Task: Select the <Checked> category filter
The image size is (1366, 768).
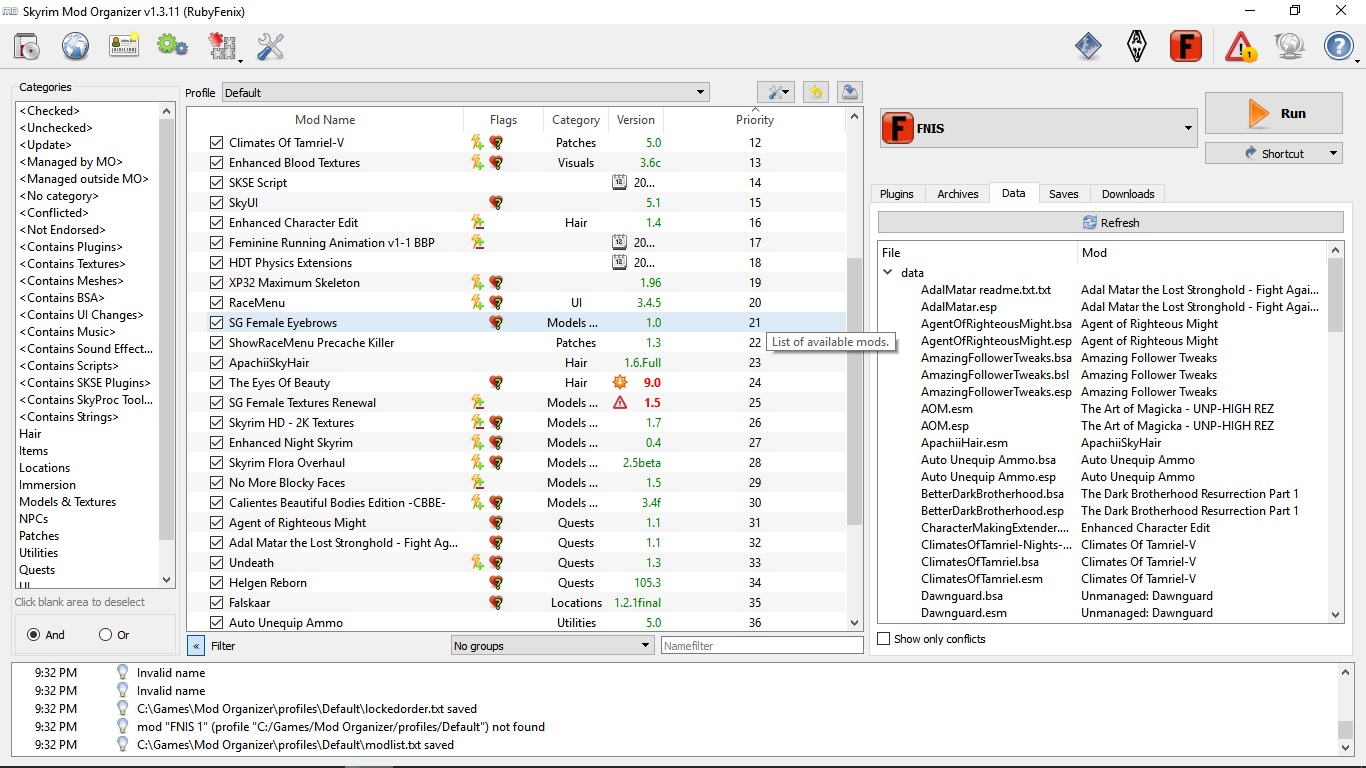Action: [x=49, y=111]
